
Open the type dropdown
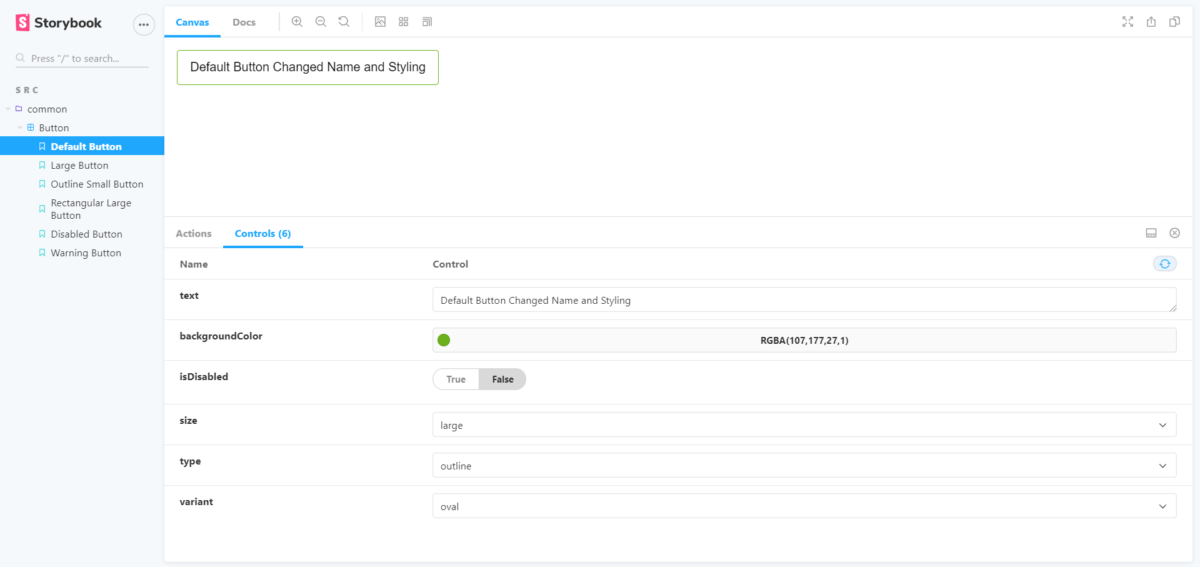point(804,466)
